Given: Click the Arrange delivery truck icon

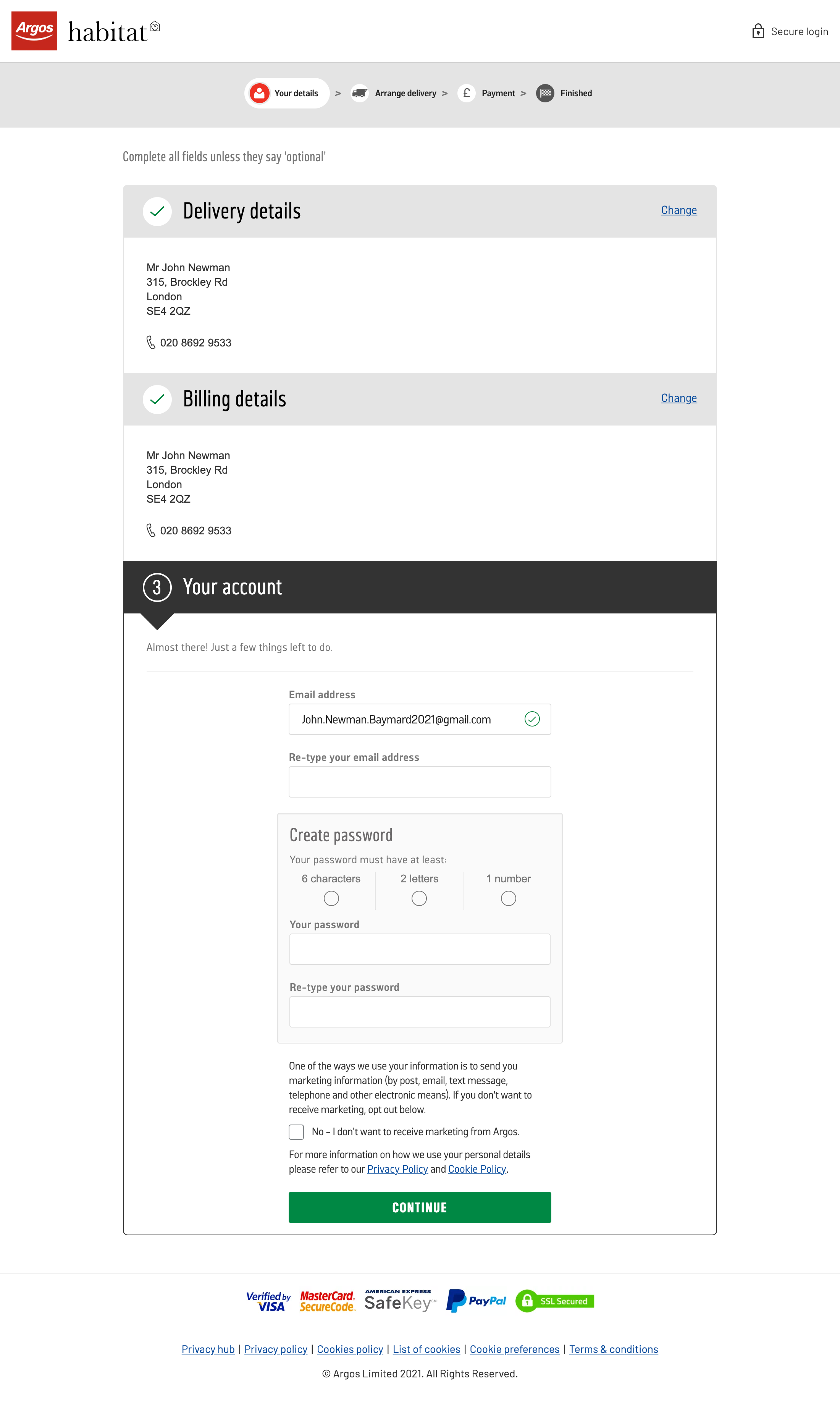Looking at the screenshot, I should [x=360, y=93].
